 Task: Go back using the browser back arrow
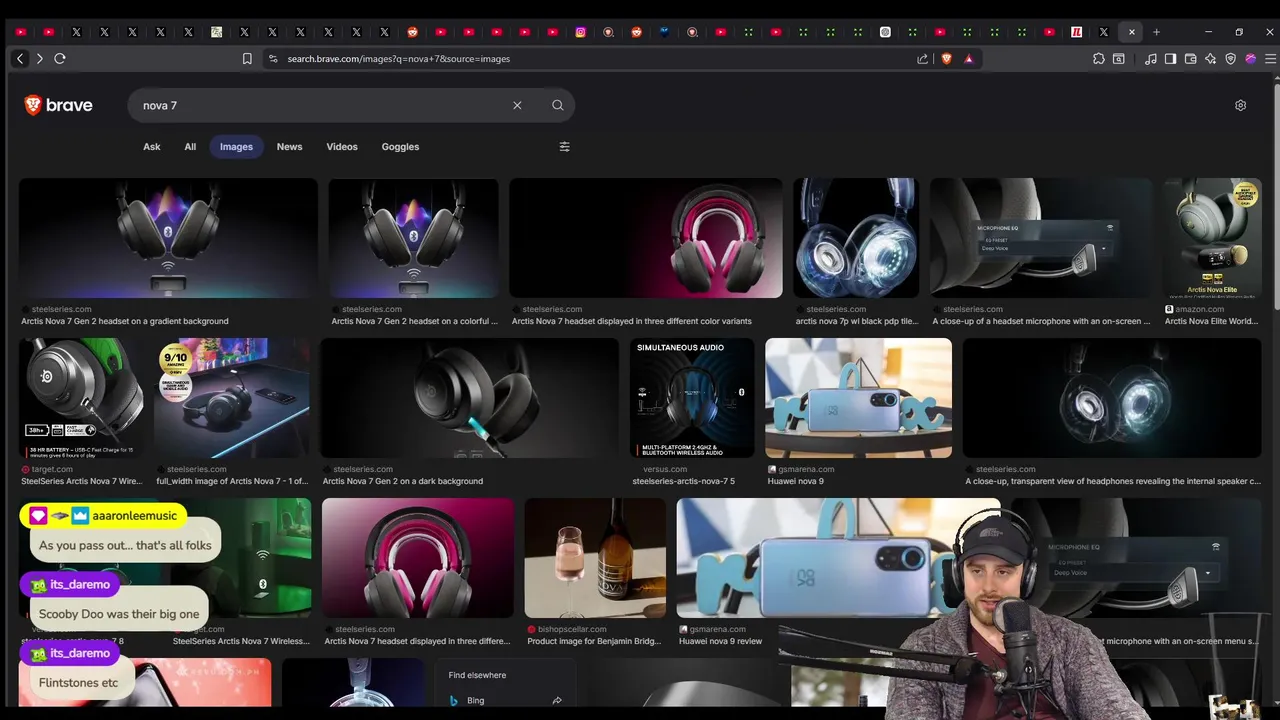(20, 59)
